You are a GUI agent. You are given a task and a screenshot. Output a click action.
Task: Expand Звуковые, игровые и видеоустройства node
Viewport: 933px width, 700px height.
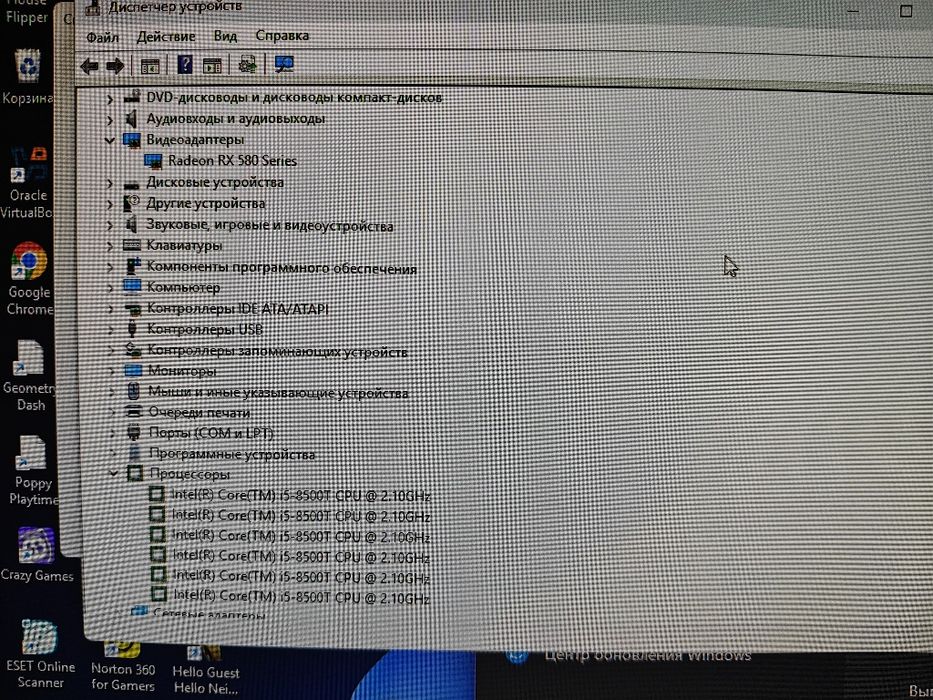pos(109,226)
